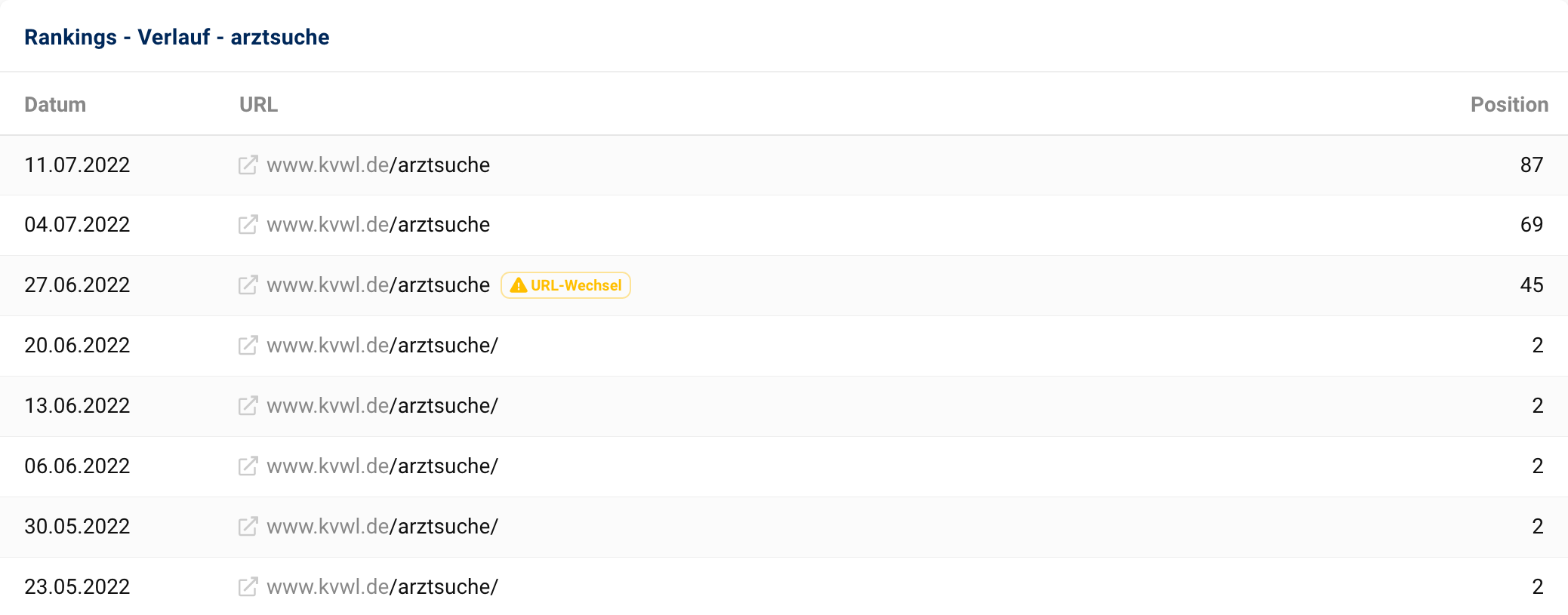This screenshot has width=1568, height=615.
Task: Click the URL column header
Action: click(258, 105)
